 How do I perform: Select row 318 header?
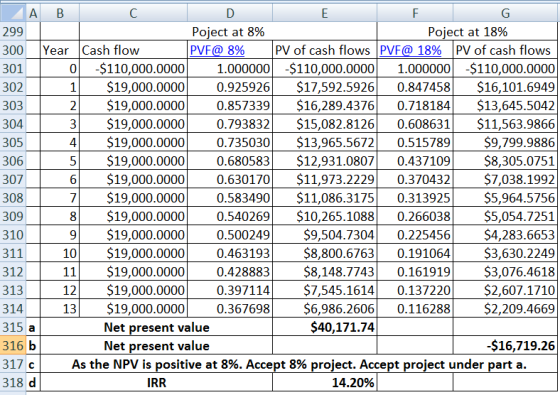point(13,382)
